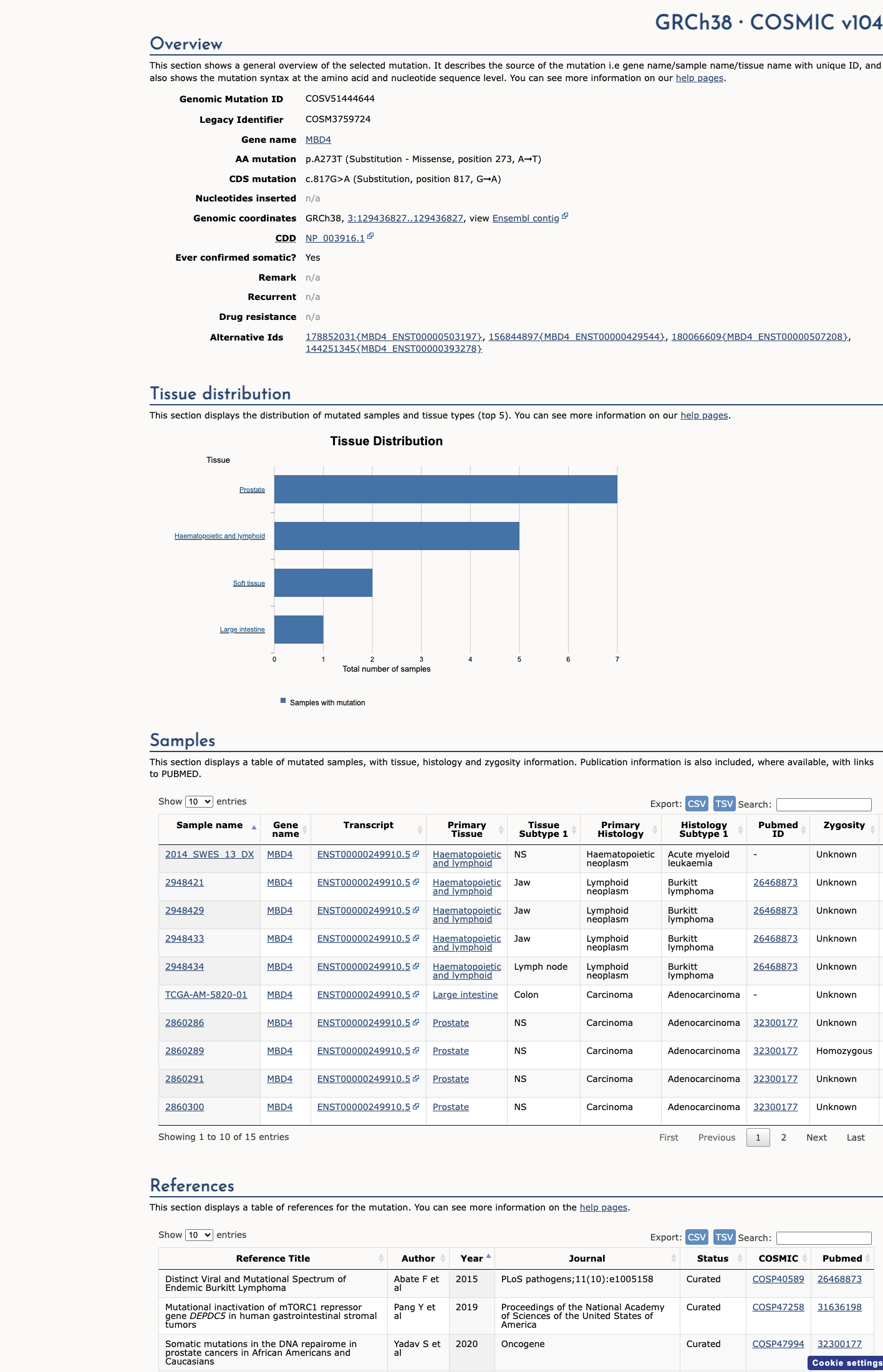Open sample 2014_SWES_13_DX link
883x1372 pixels.
point(210,854)
